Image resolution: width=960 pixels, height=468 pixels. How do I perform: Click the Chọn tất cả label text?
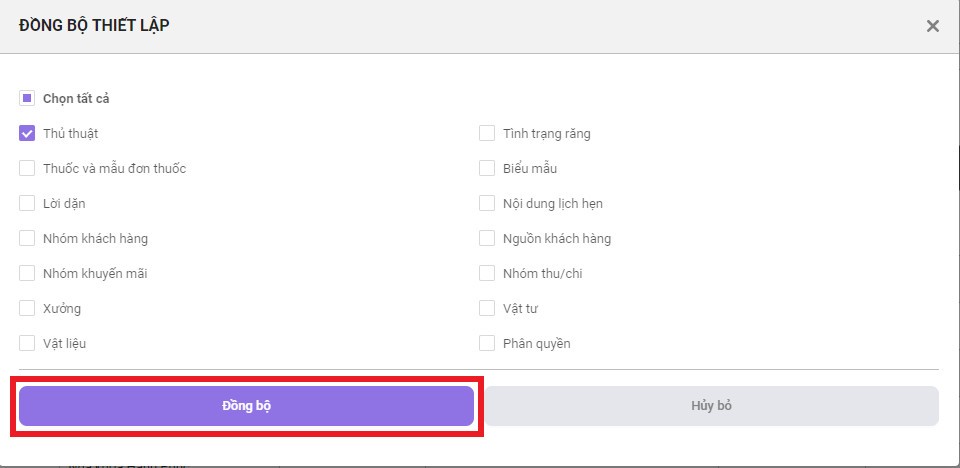tap(76, 98)
